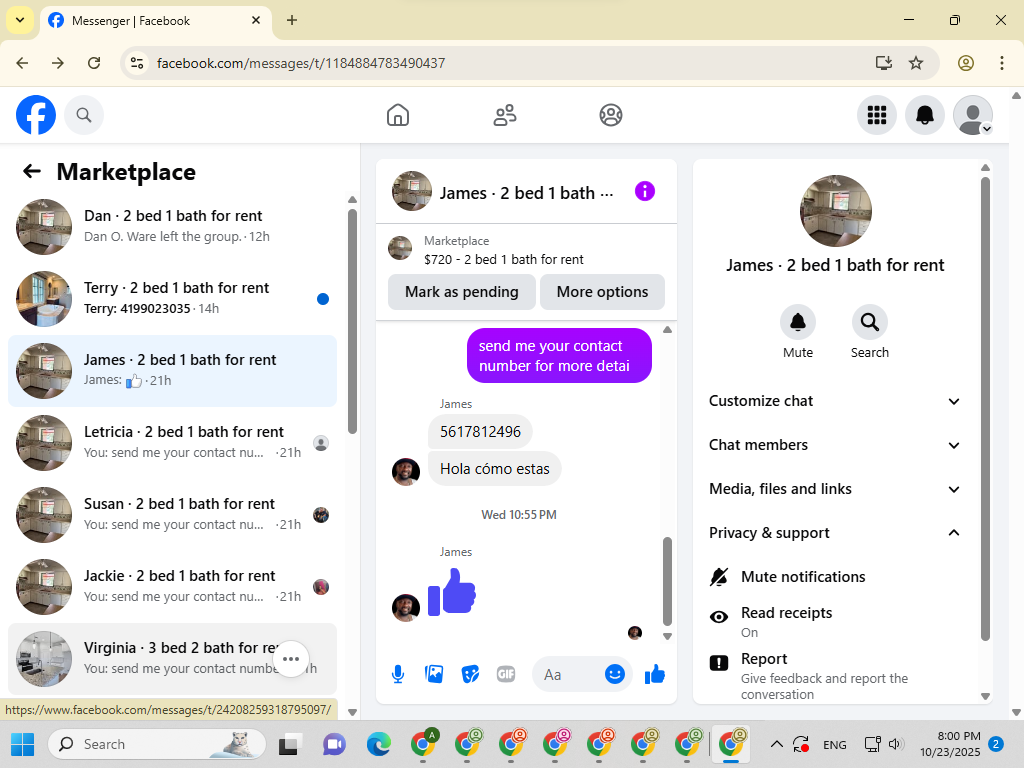Expand Media, files and links section
1024x768 pixels.
point(834,489)
